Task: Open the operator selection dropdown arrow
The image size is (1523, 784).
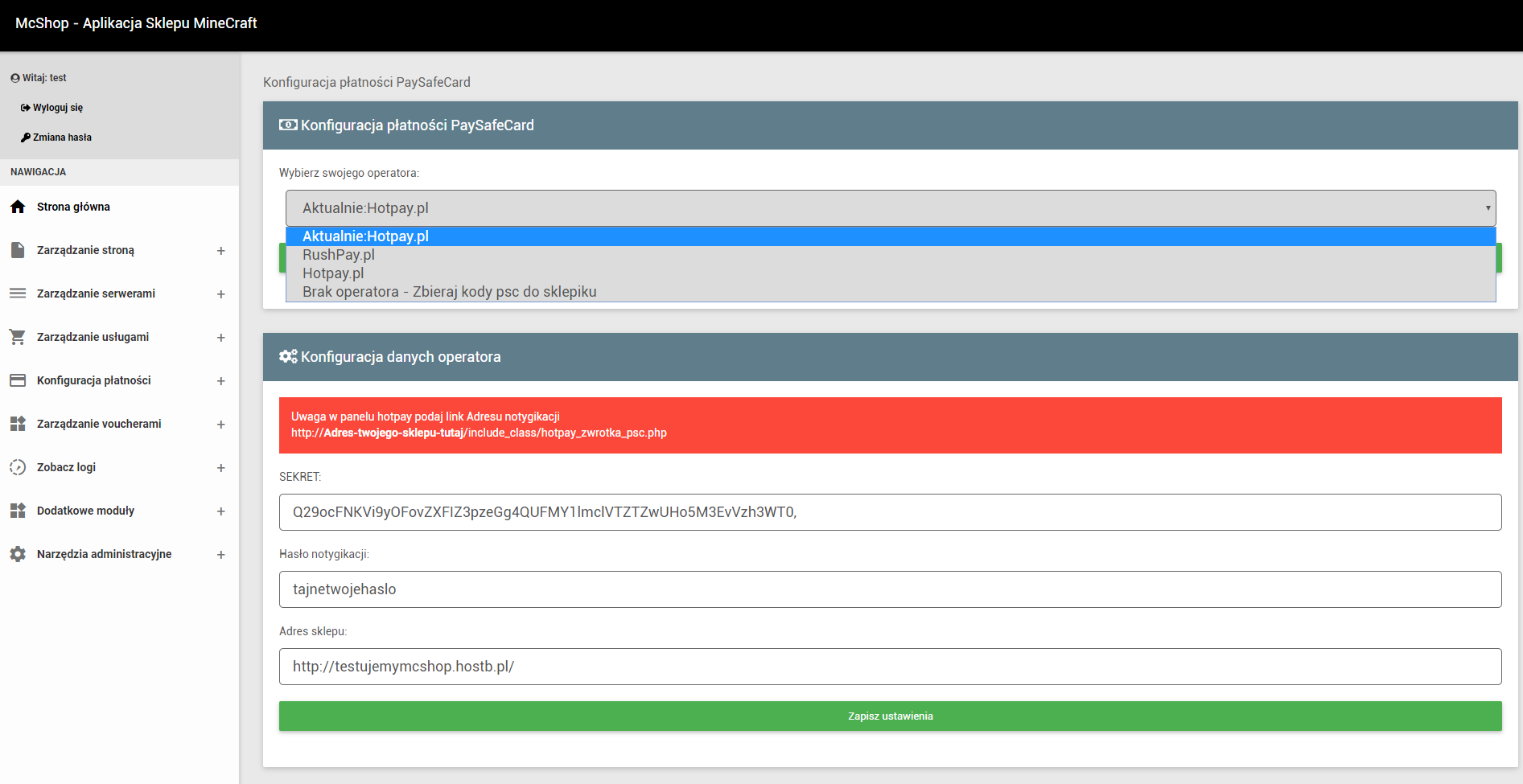Action: (1488, 208)
